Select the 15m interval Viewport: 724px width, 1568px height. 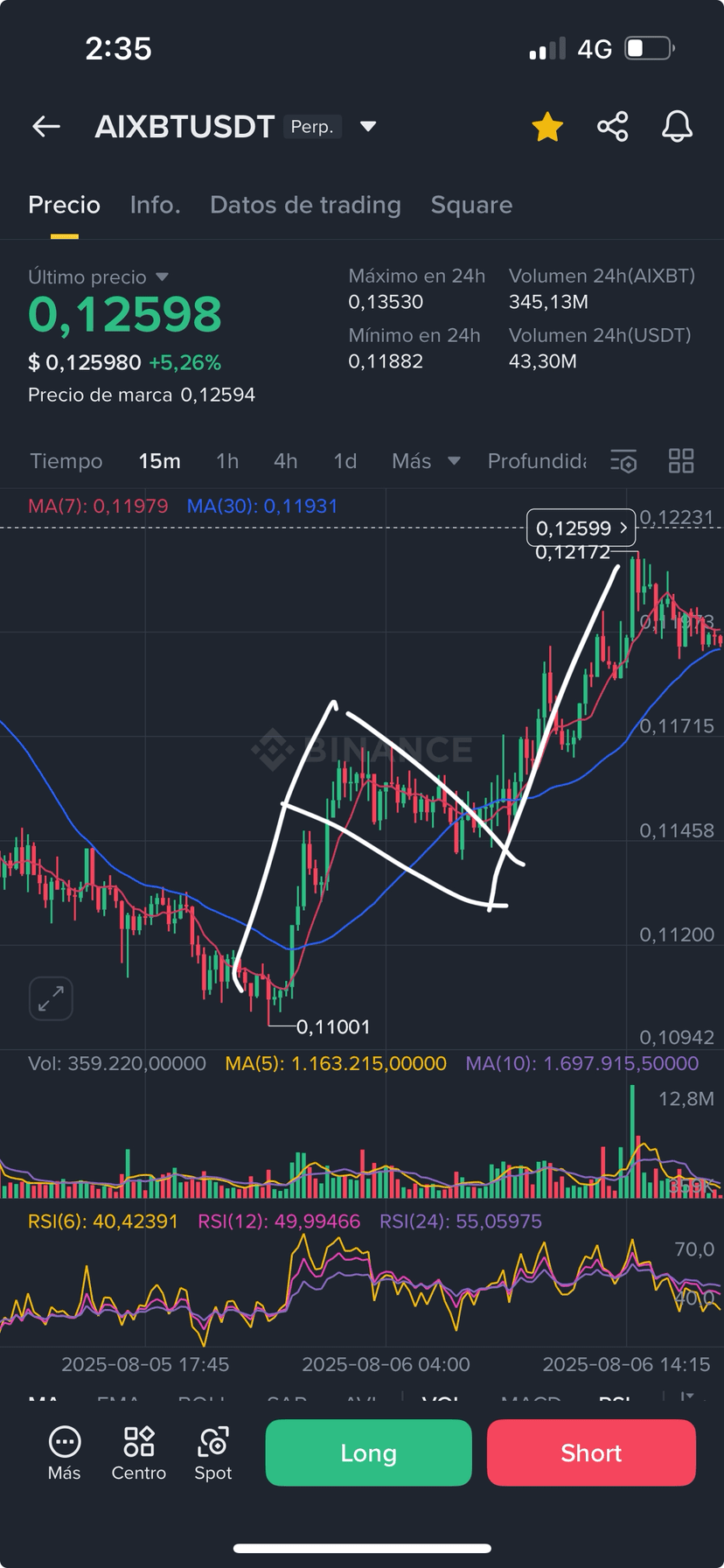click(x=159, y=461)
